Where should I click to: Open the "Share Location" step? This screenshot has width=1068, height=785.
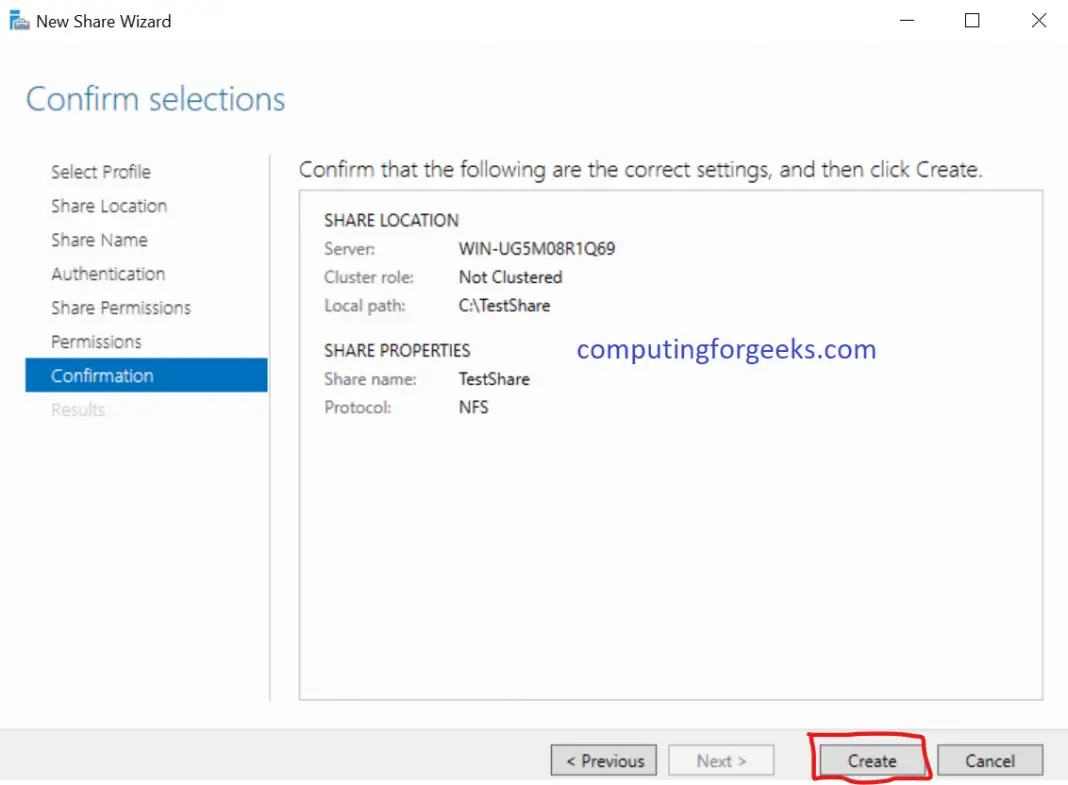point(109,206)
